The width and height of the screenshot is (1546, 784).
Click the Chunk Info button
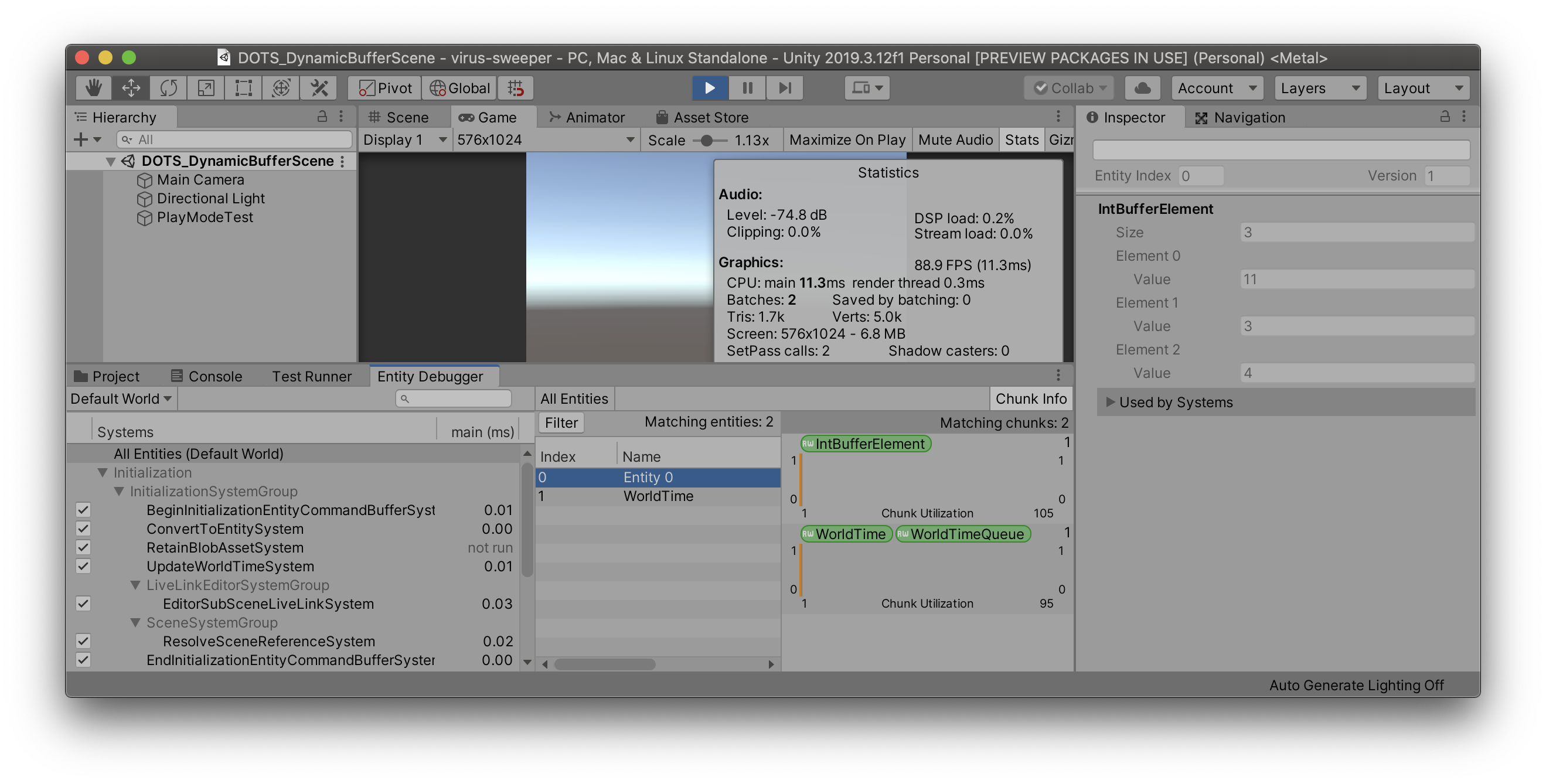(1030, 399)
